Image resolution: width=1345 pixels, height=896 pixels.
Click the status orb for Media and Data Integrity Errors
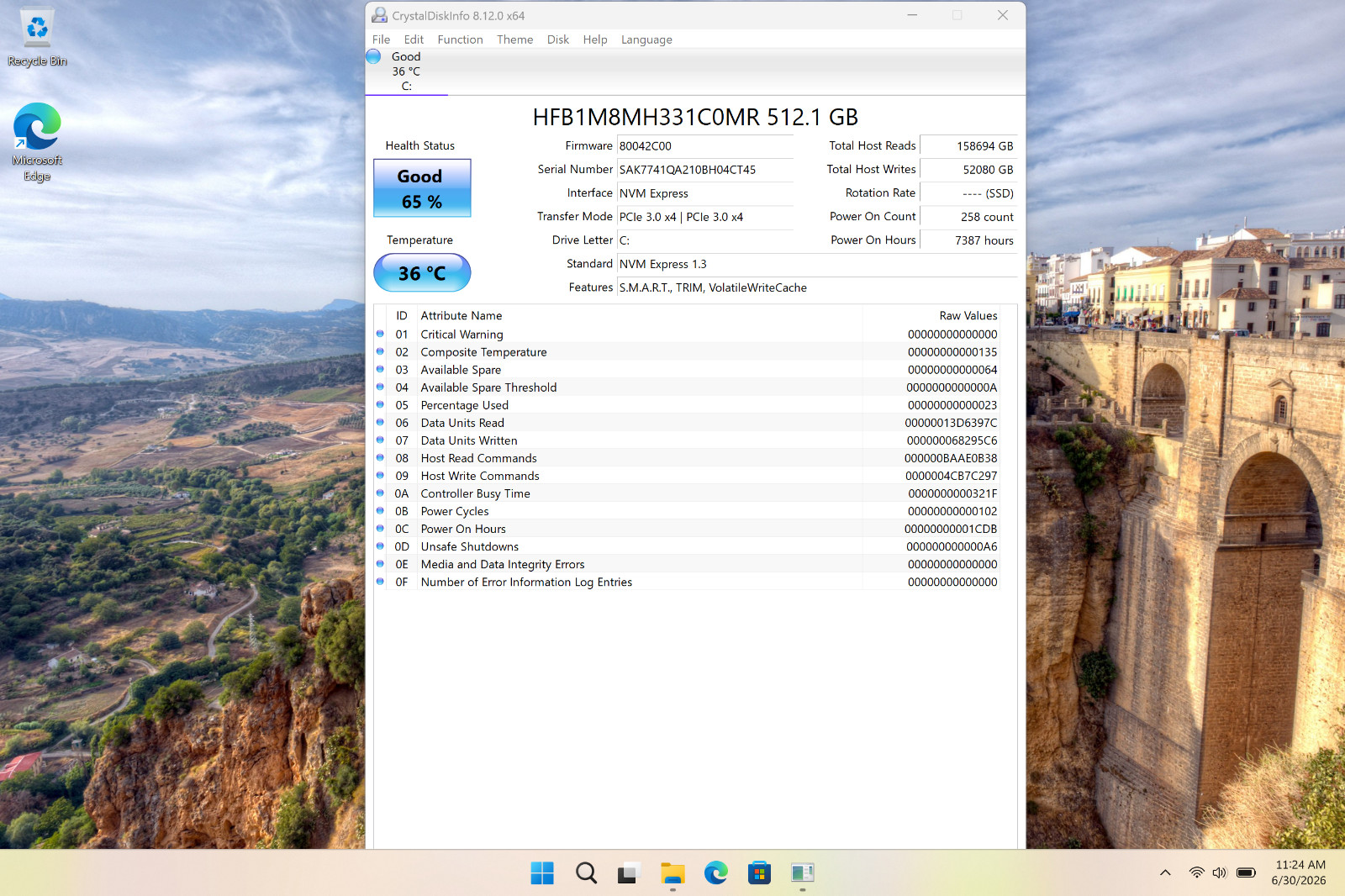[x=380, y=563]
